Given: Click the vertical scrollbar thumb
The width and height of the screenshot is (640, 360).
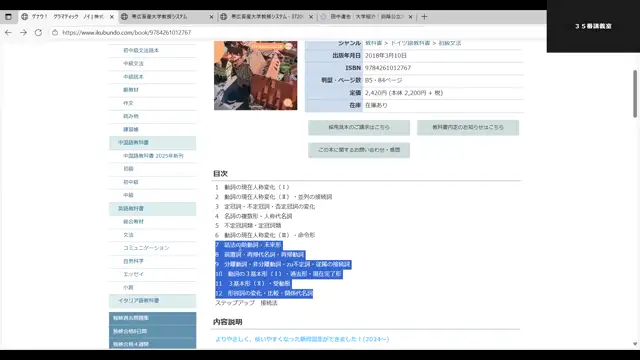Looking at the screenshot, I should [635, 94].
